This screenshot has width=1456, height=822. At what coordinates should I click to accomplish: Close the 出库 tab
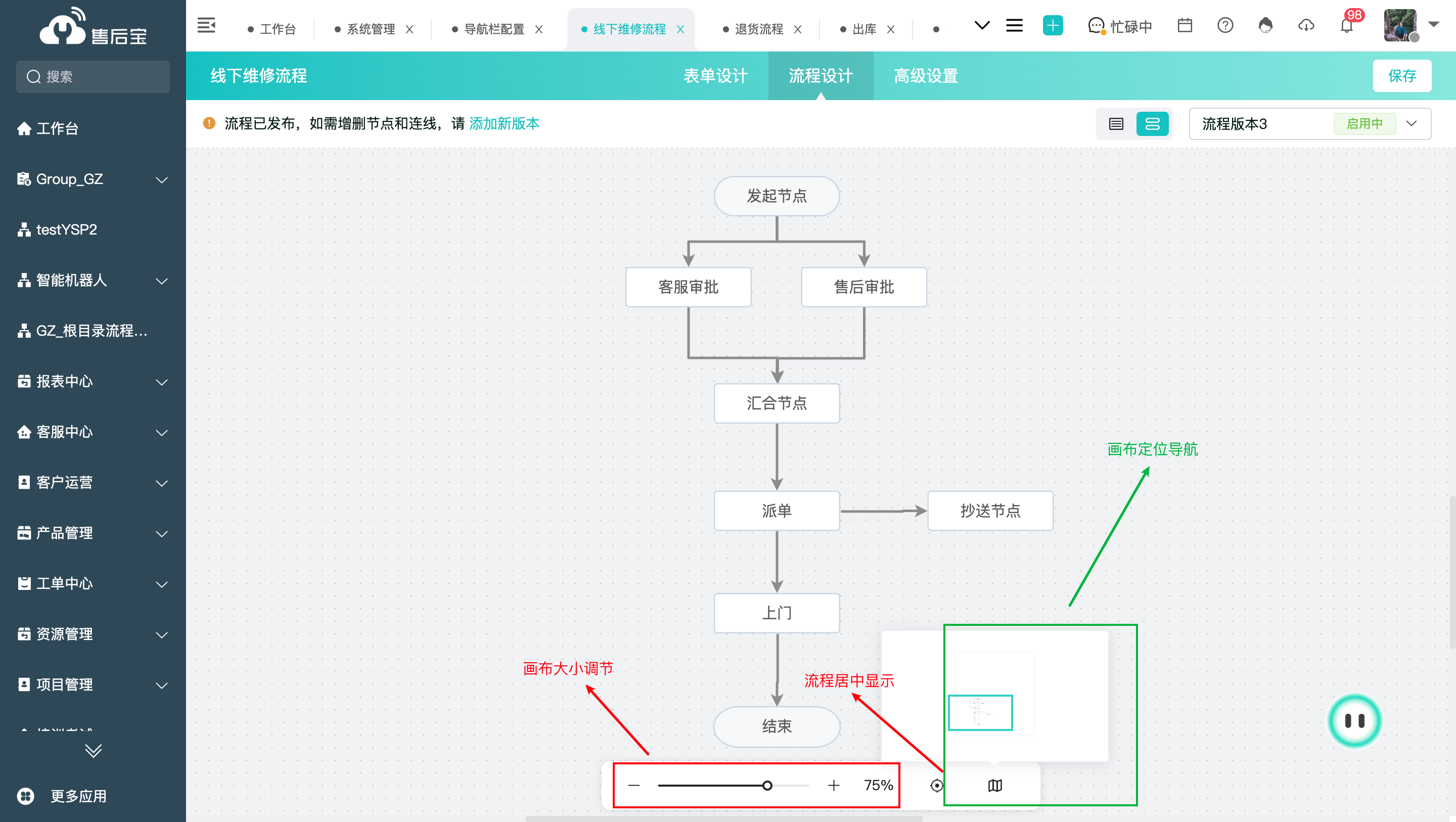pos(891,29)
